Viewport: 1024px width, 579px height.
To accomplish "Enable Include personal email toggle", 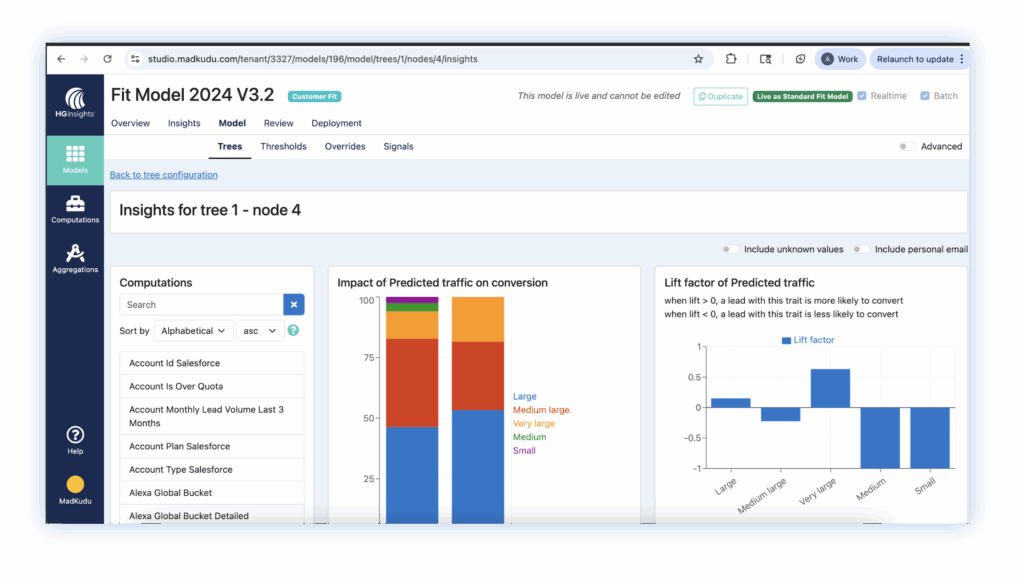I will click(860, 249).
